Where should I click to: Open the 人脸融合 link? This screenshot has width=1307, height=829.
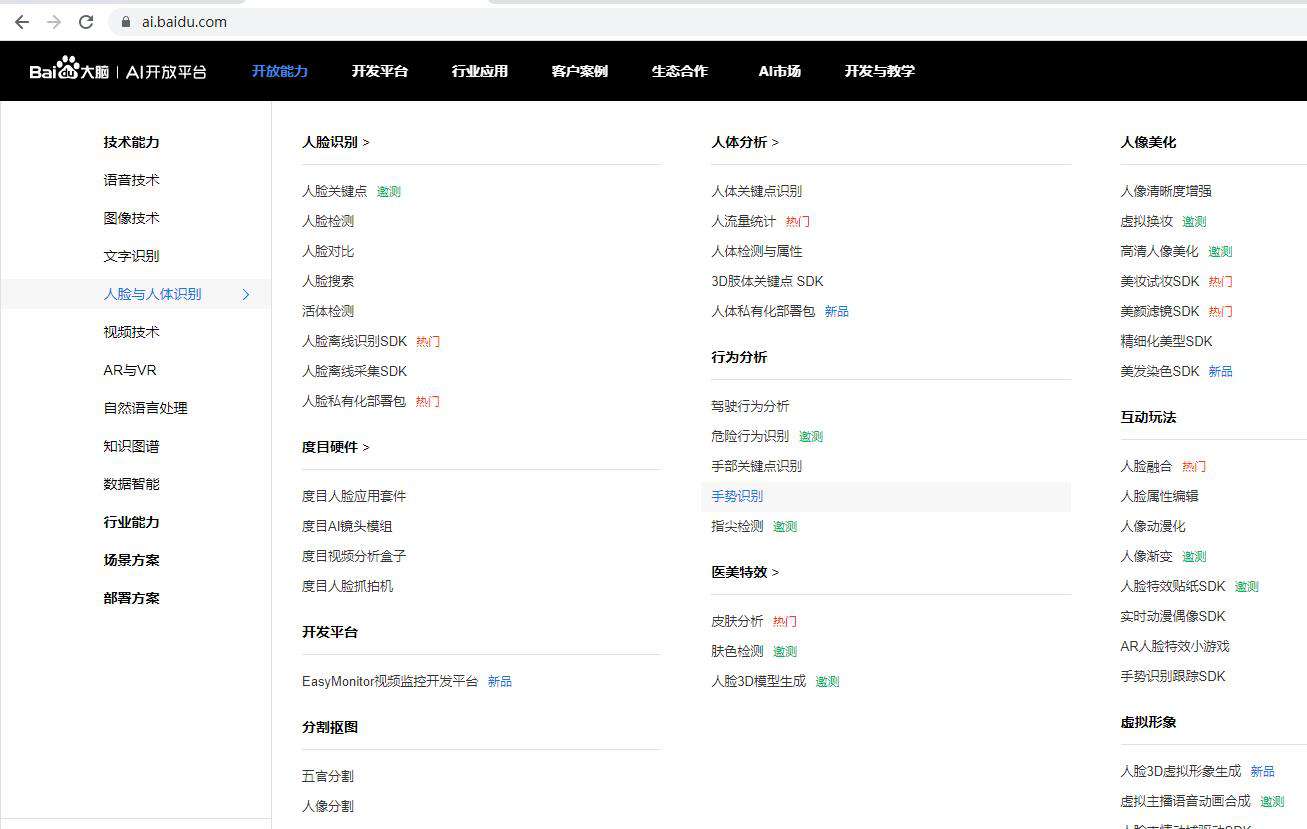point(1147,466)
